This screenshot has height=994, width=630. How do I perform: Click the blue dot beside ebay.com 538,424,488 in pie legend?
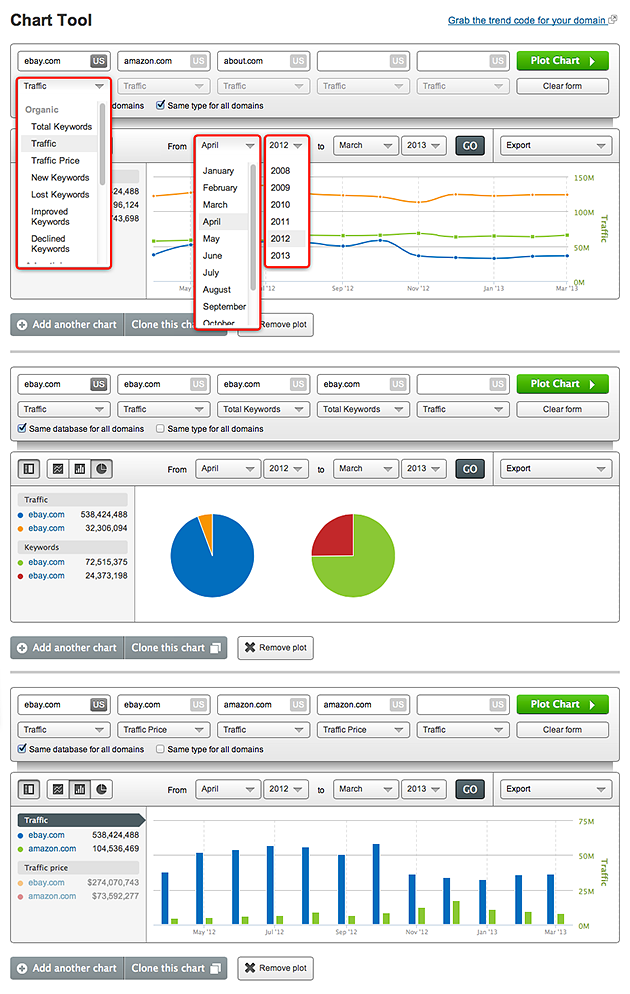(21, 515)
